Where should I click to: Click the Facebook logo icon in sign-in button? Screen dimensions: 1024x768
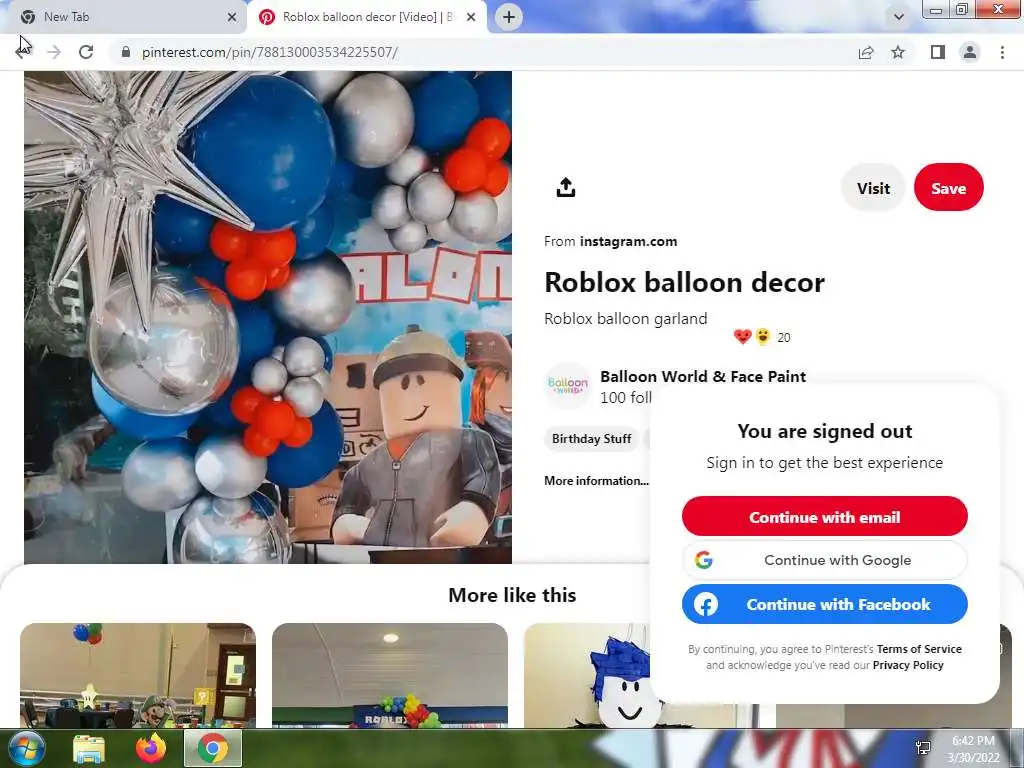(706, 604)
